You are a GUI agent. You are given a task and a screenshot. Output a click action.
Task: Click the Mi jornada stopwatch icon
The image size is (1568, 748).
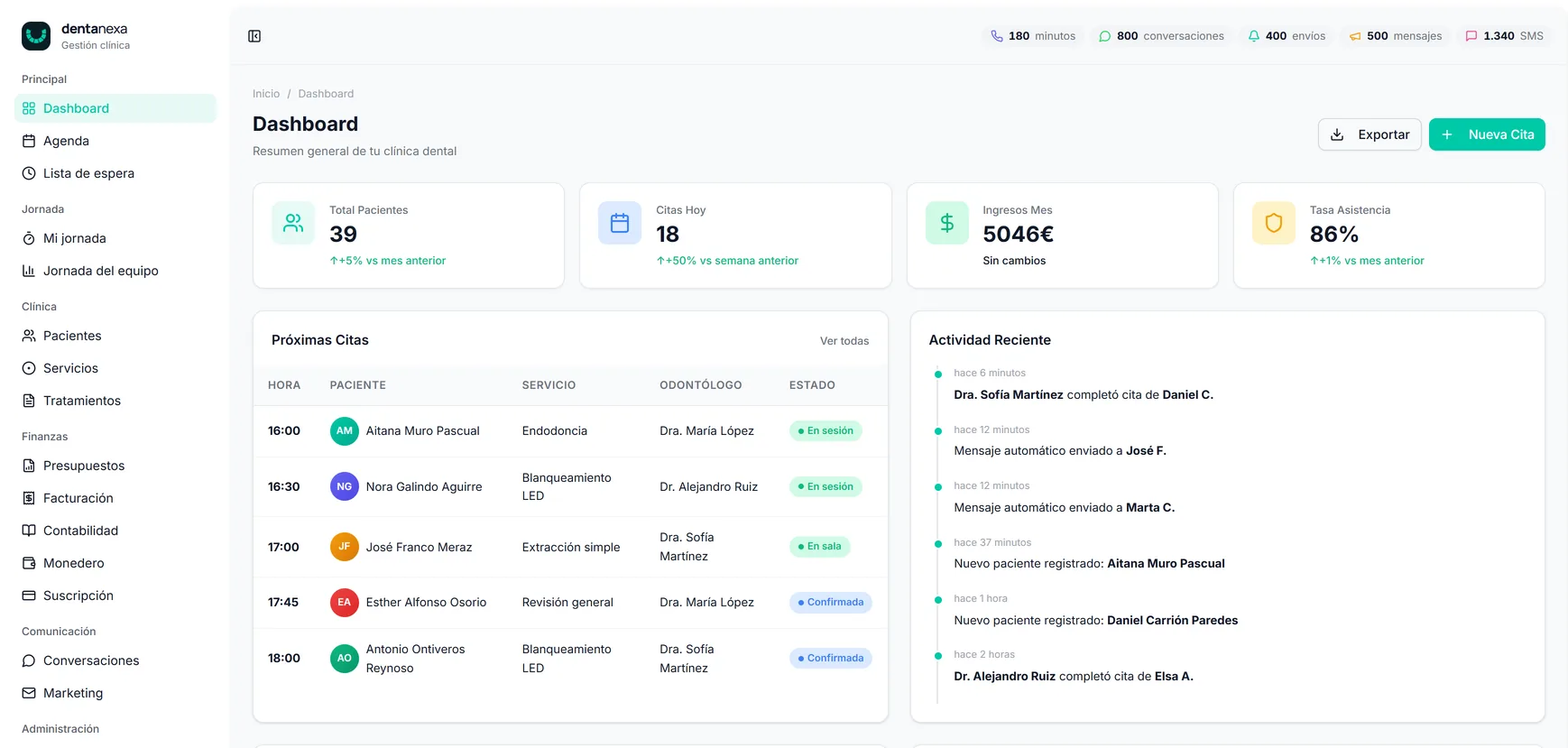(29, 238)
